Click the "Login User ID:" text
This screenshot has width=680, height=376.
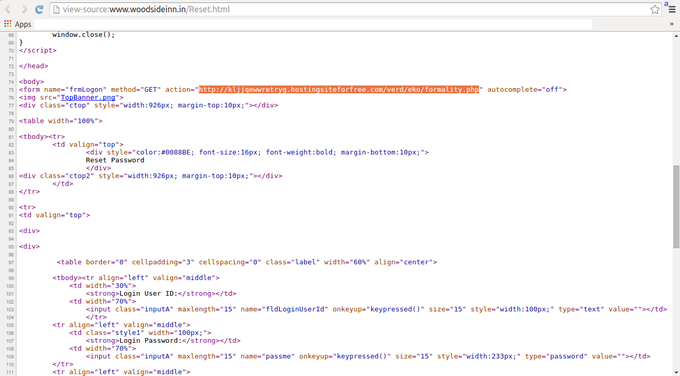(x=149, y=294)
